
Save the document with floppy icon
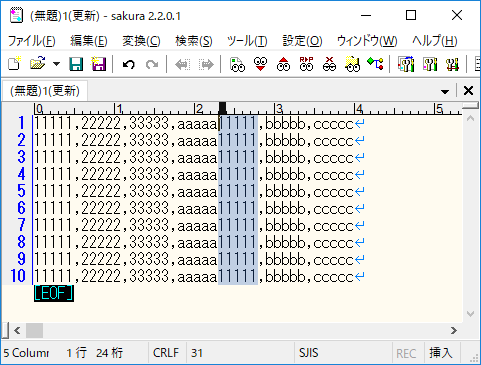click(76, 64)
